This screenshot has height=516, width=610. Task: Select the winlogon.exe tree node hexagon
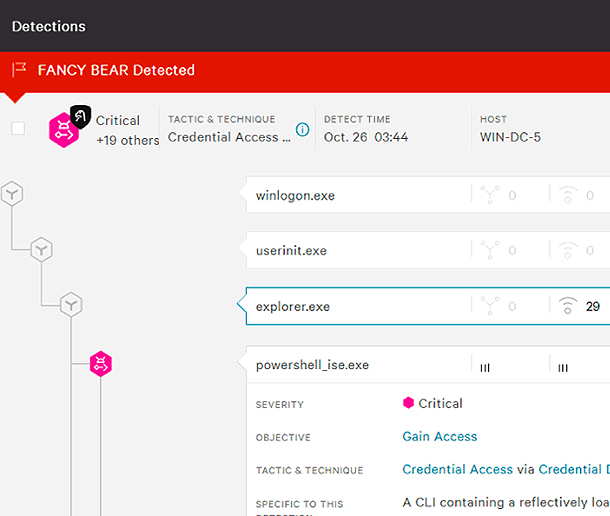(12, 193)
